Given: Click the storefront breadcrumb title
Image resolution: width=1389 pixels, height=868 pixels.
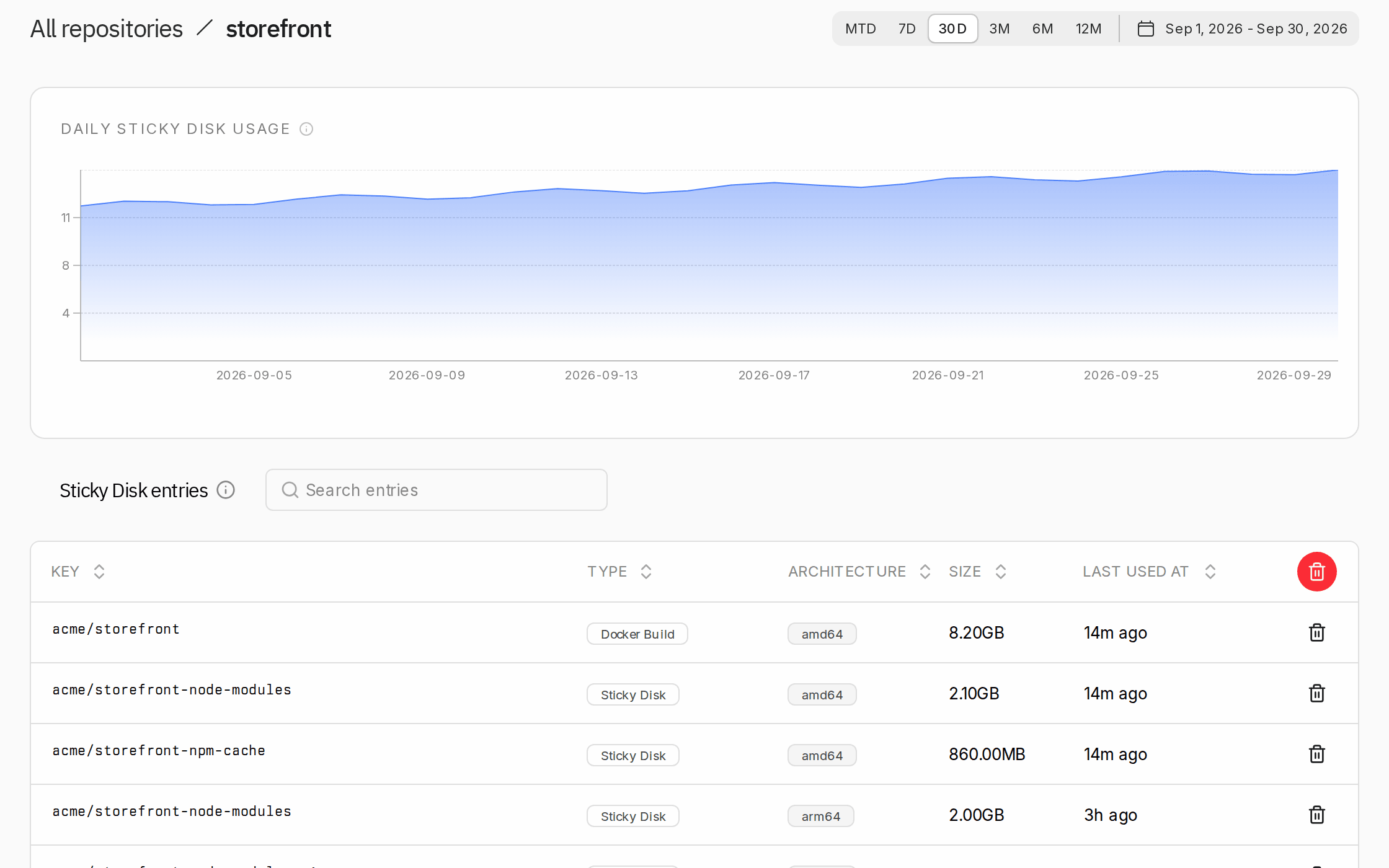Looking at the screenshot, I should tap(278, 29).
